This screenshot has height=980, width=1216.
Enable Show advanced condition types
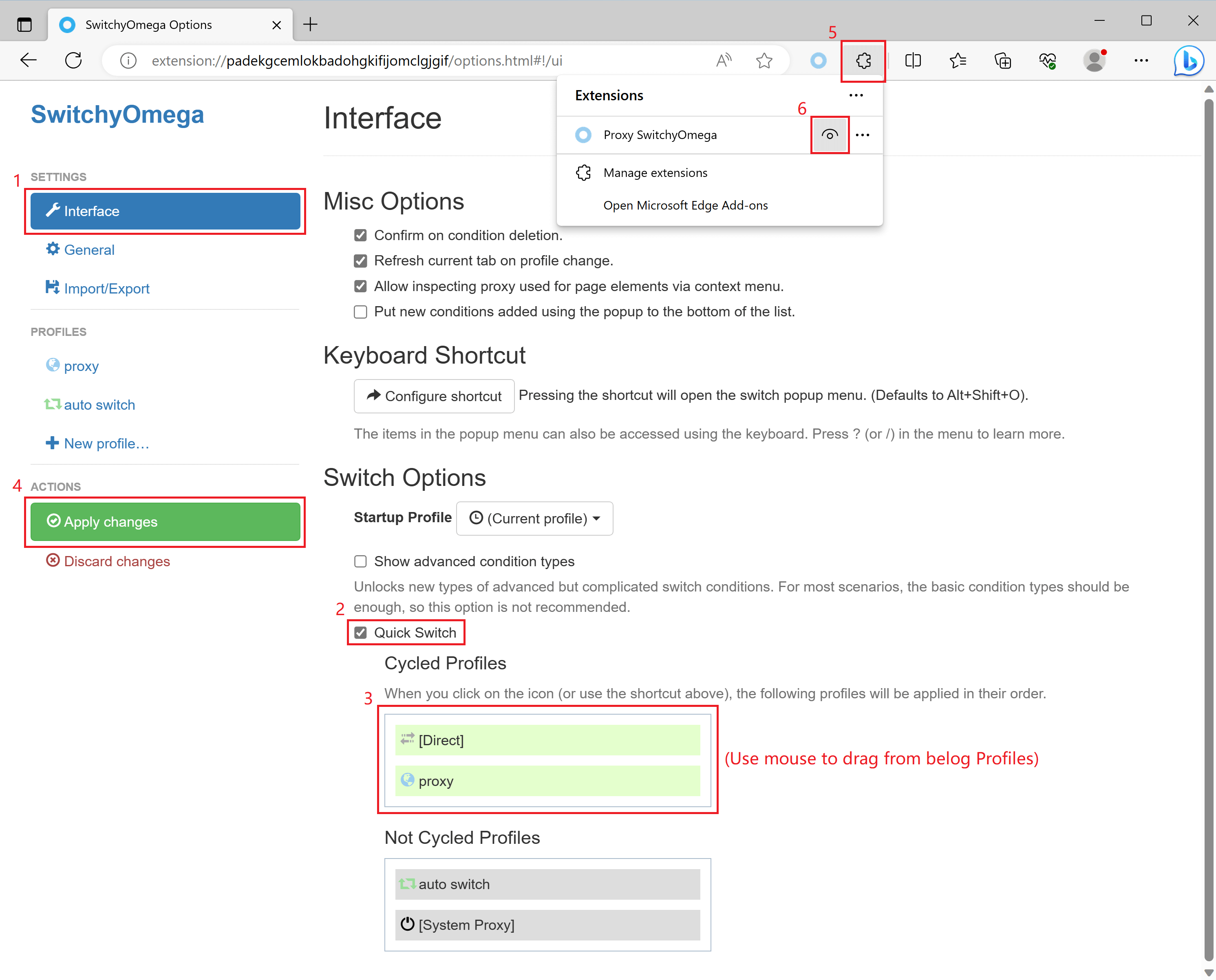pos(360,561)
